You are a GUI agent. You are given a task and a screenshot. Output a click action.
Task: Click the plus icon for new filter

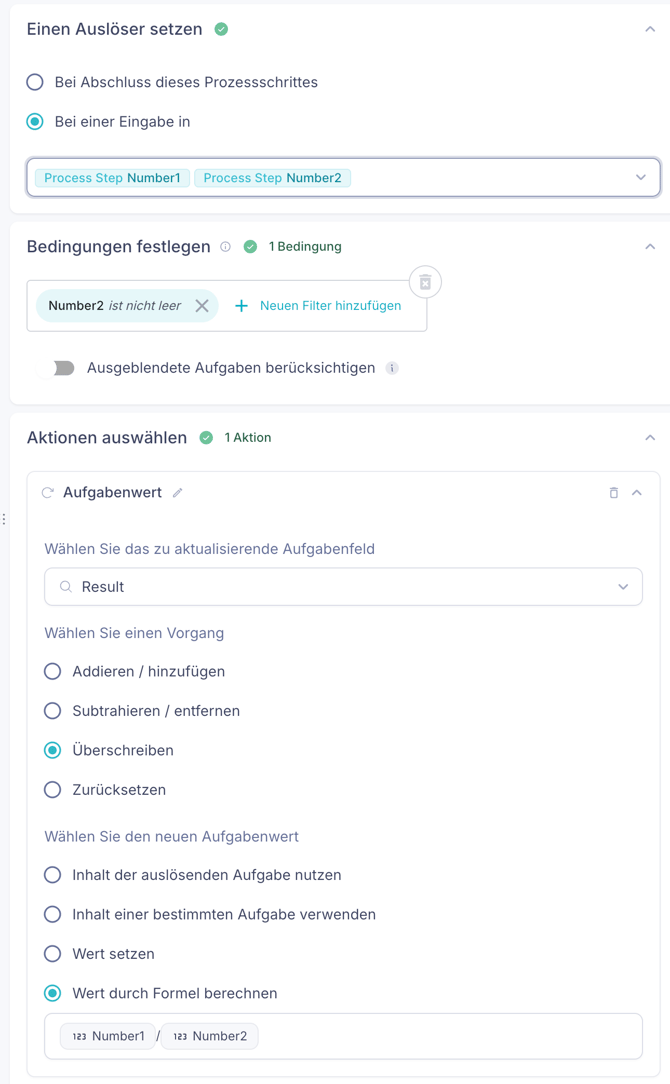[241, 306]
